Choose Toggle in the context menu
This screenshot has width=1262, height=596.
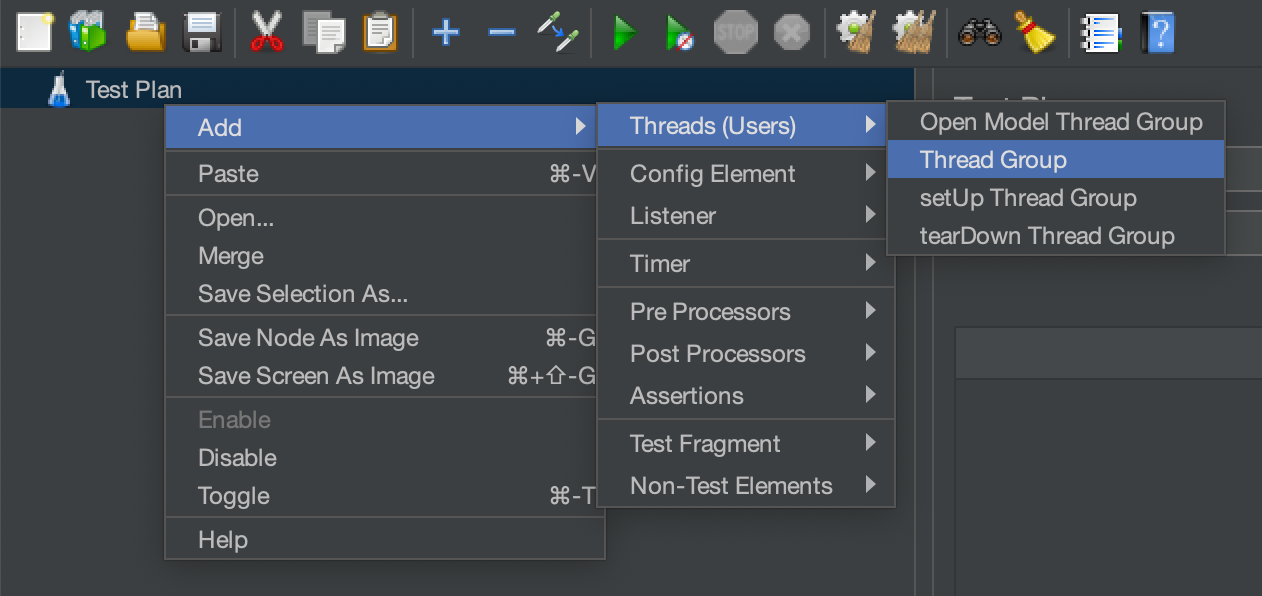(234, 496)
